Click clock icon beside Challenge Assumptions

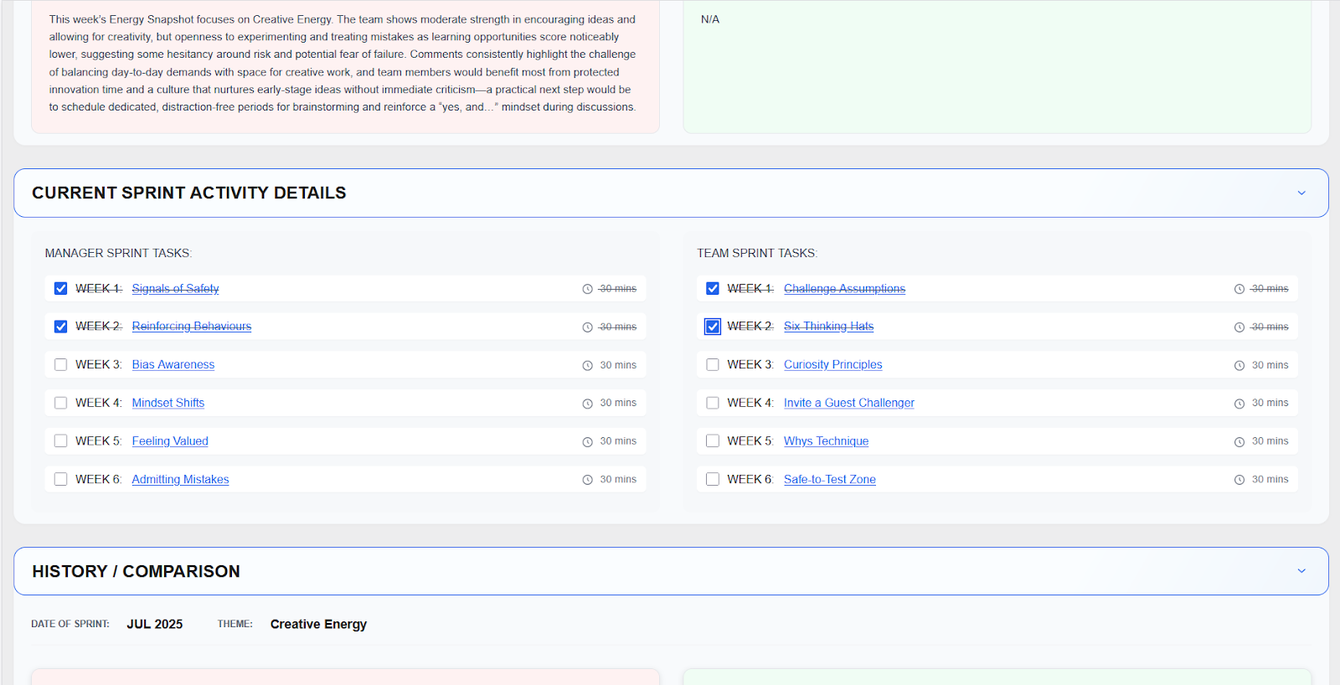[x=1240, y=289]
